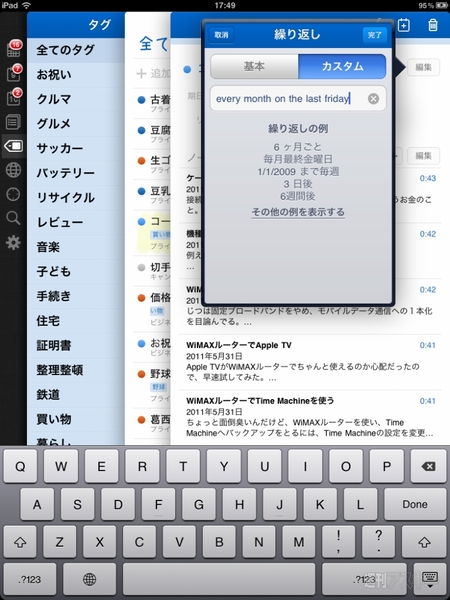Image resolution: width=450 pixels, height=600 pixels.
Task: Tap the 毎月最終金曜日 example
Action: [x=298, y=159]
